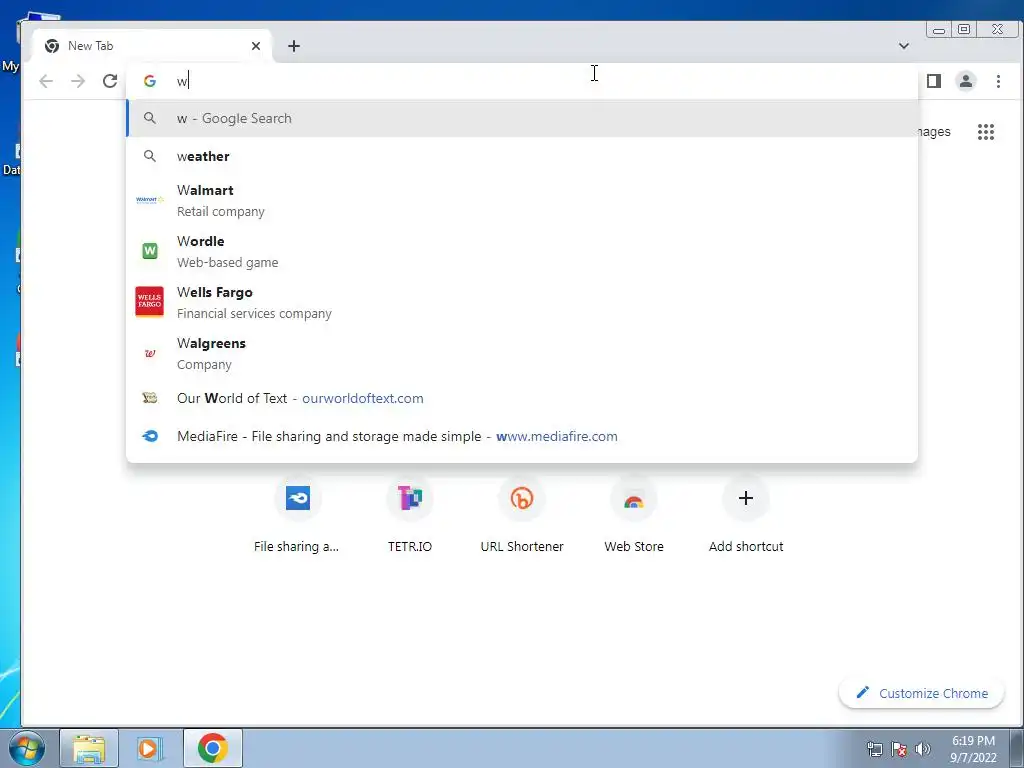Select the Walmart suggestion
This screenshot has height=768, width=1024.
pyautogui.click(x=522, y=200)
